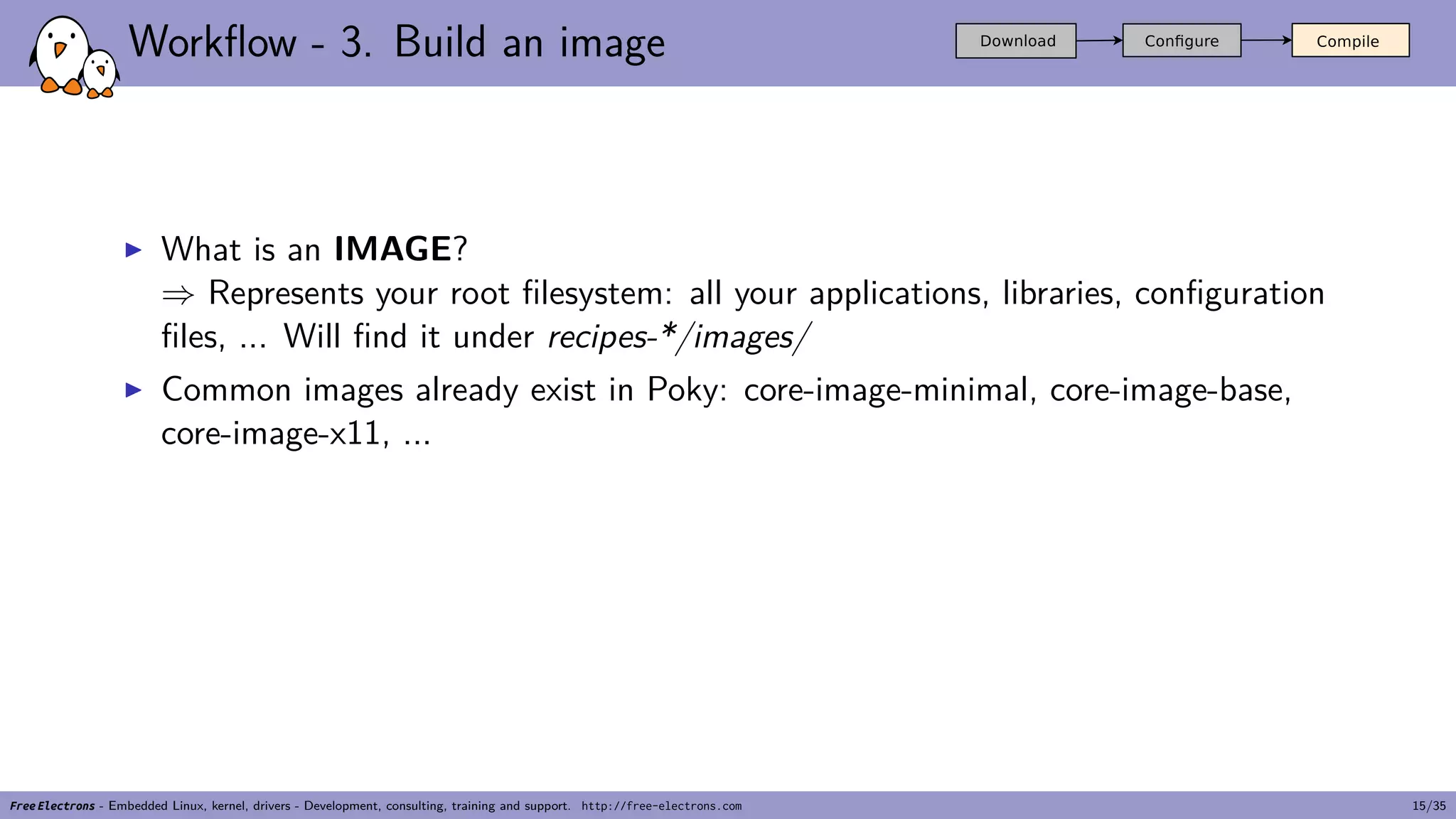
Task: Click the slide title 'Workflow - 3. Build an image'
Action: coord(397,43)
